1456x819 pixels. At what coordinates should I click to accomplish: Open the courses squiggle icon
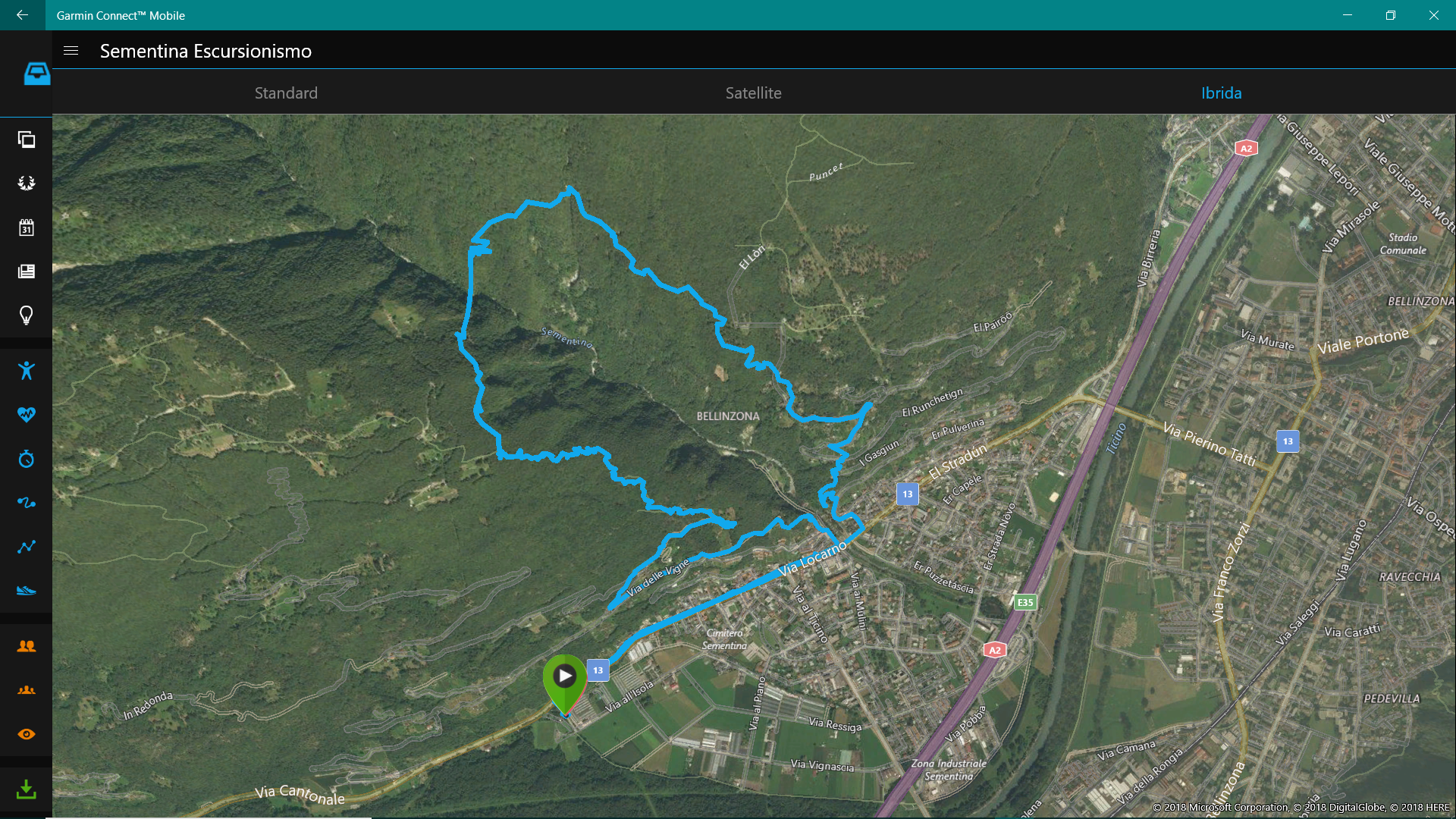pyautogui.click(x=27, y=502)
